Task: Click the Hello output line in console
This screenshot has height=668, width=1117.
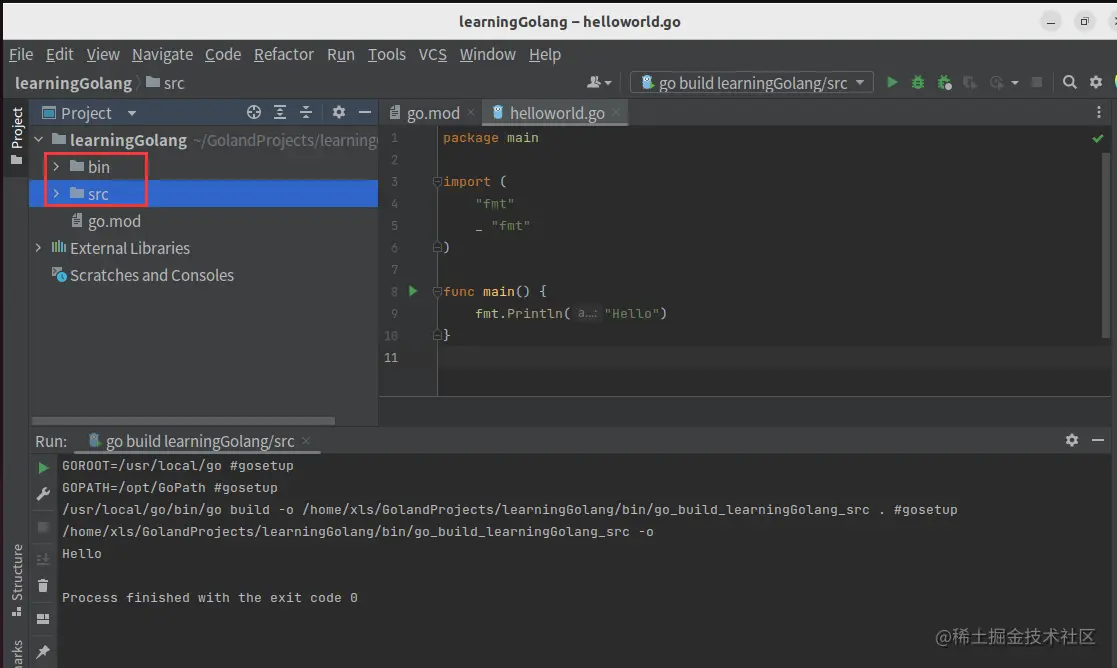Action: click(81, 553)
